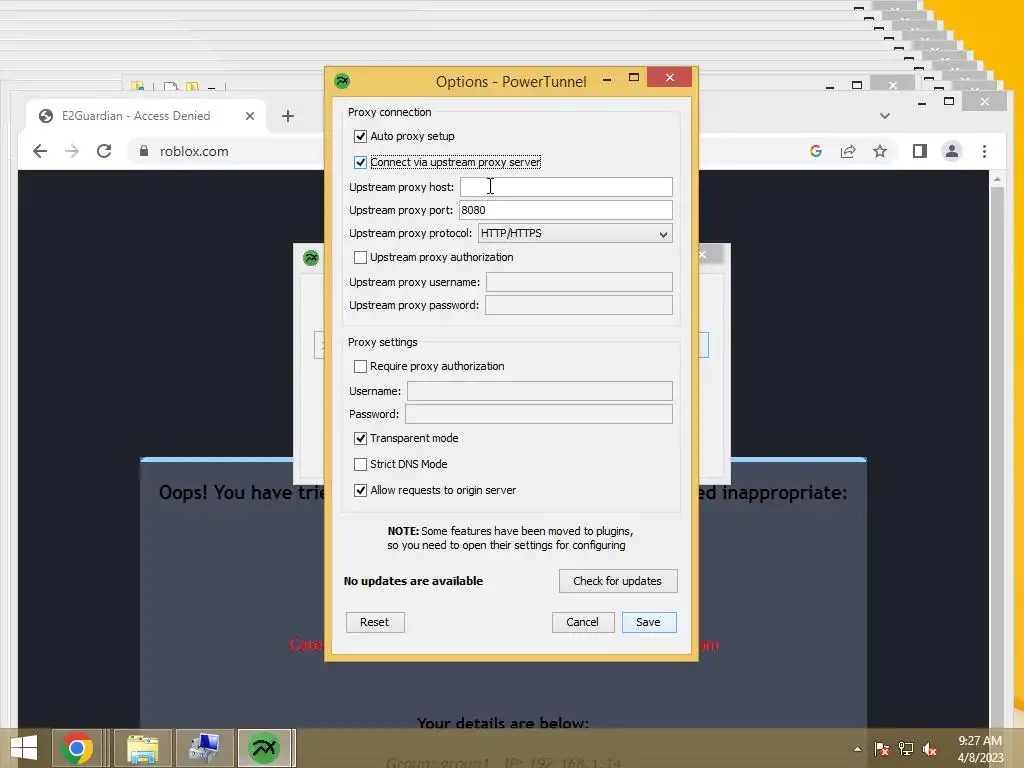1024x768 pixels.
Task: Click the taskbar clock 9:27 AM
Action: coord(980,741)
